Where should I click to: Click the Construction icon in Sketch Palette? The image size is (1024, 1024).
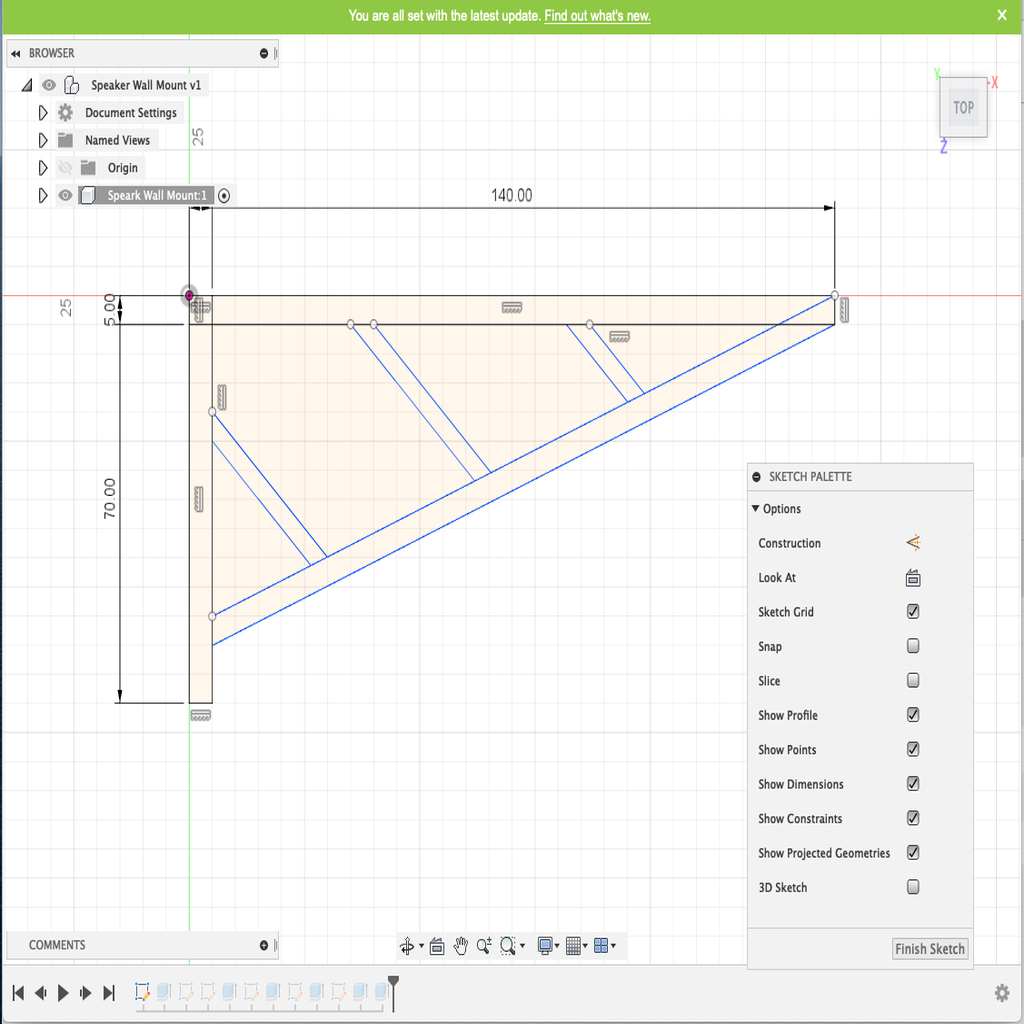(x=913, y=543)
